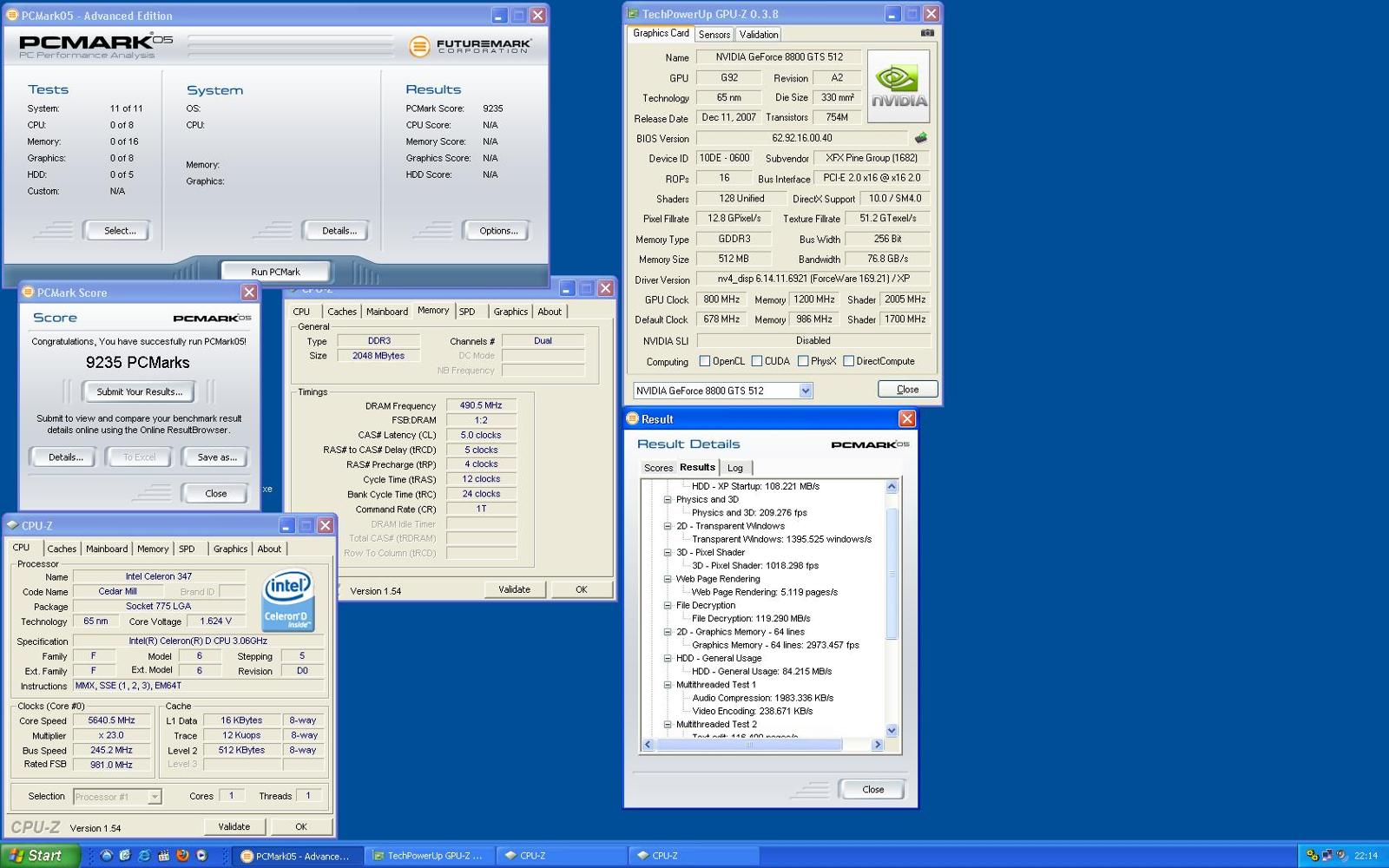Click the Result window title bar icon
The image size is (1389, 868).
(x=632, y=418)
